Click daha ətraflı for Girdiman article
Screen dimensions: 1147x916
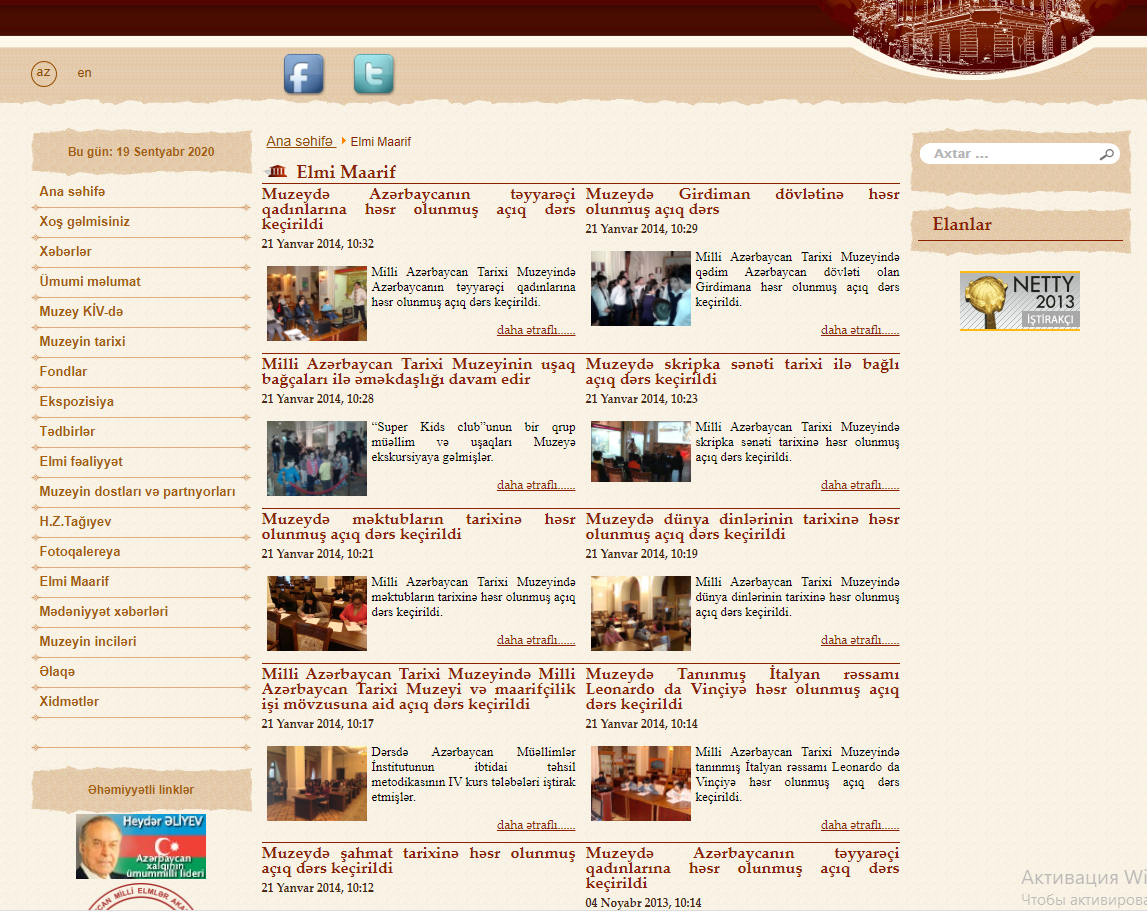(860, 330)
